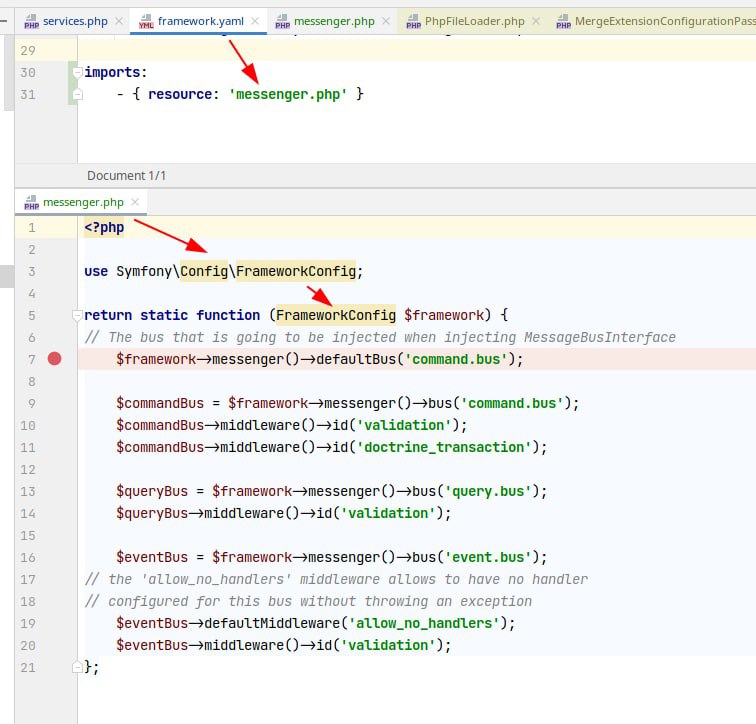This screenshot has height=724, width=756.
Task: Click FrameworkConfig type hint on line 5
Action: click(336, 315)
